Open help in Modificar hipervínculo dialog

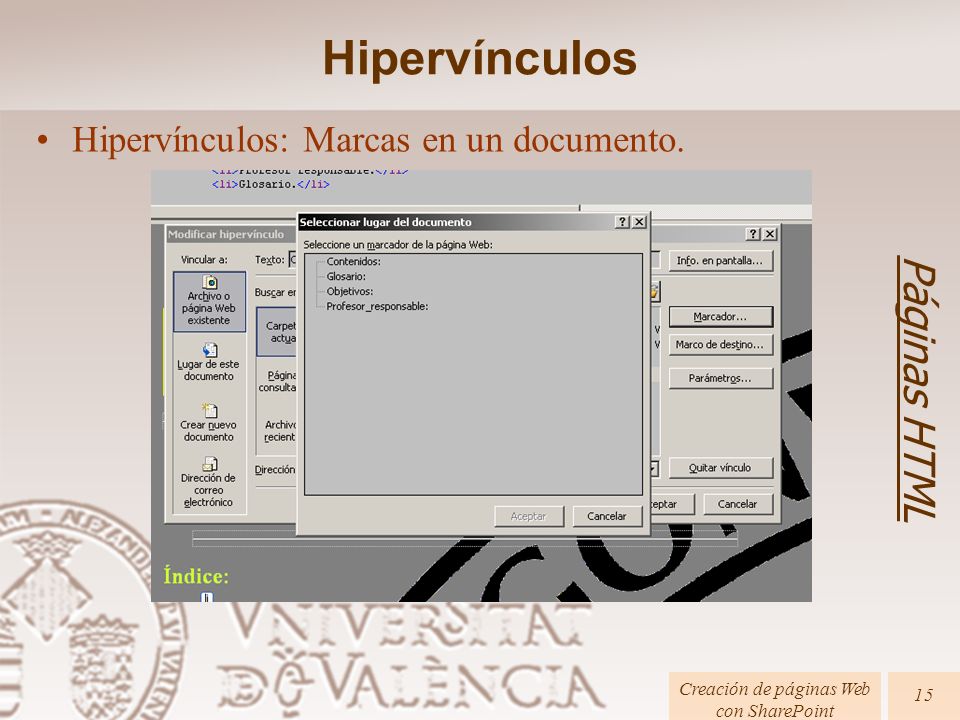(x=754, y=234)
